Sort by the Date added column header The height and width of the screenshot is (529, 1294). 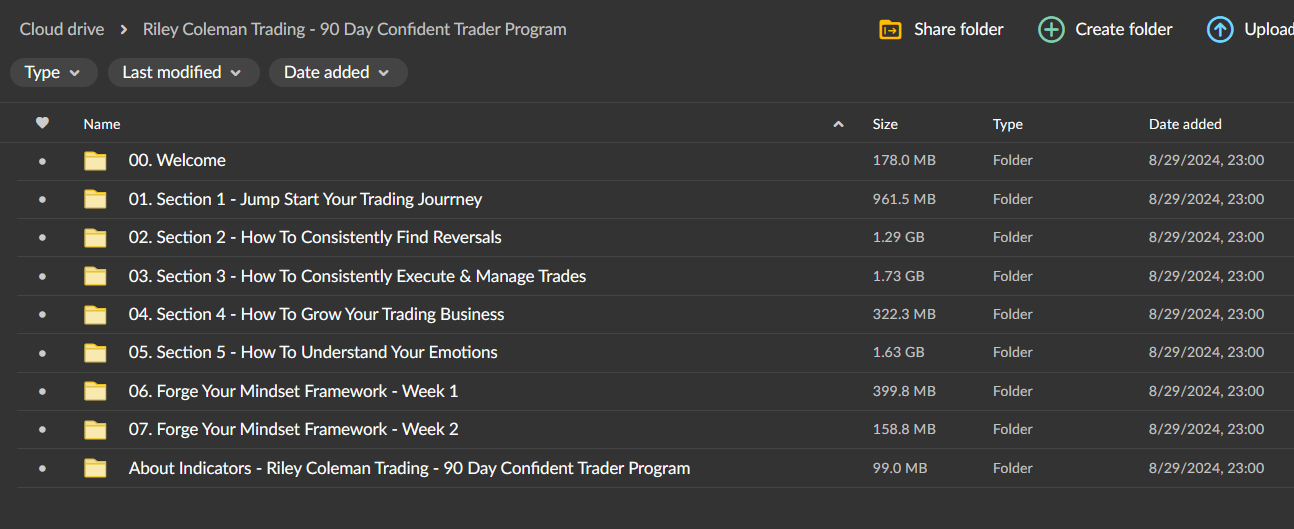pos(1185,124)
